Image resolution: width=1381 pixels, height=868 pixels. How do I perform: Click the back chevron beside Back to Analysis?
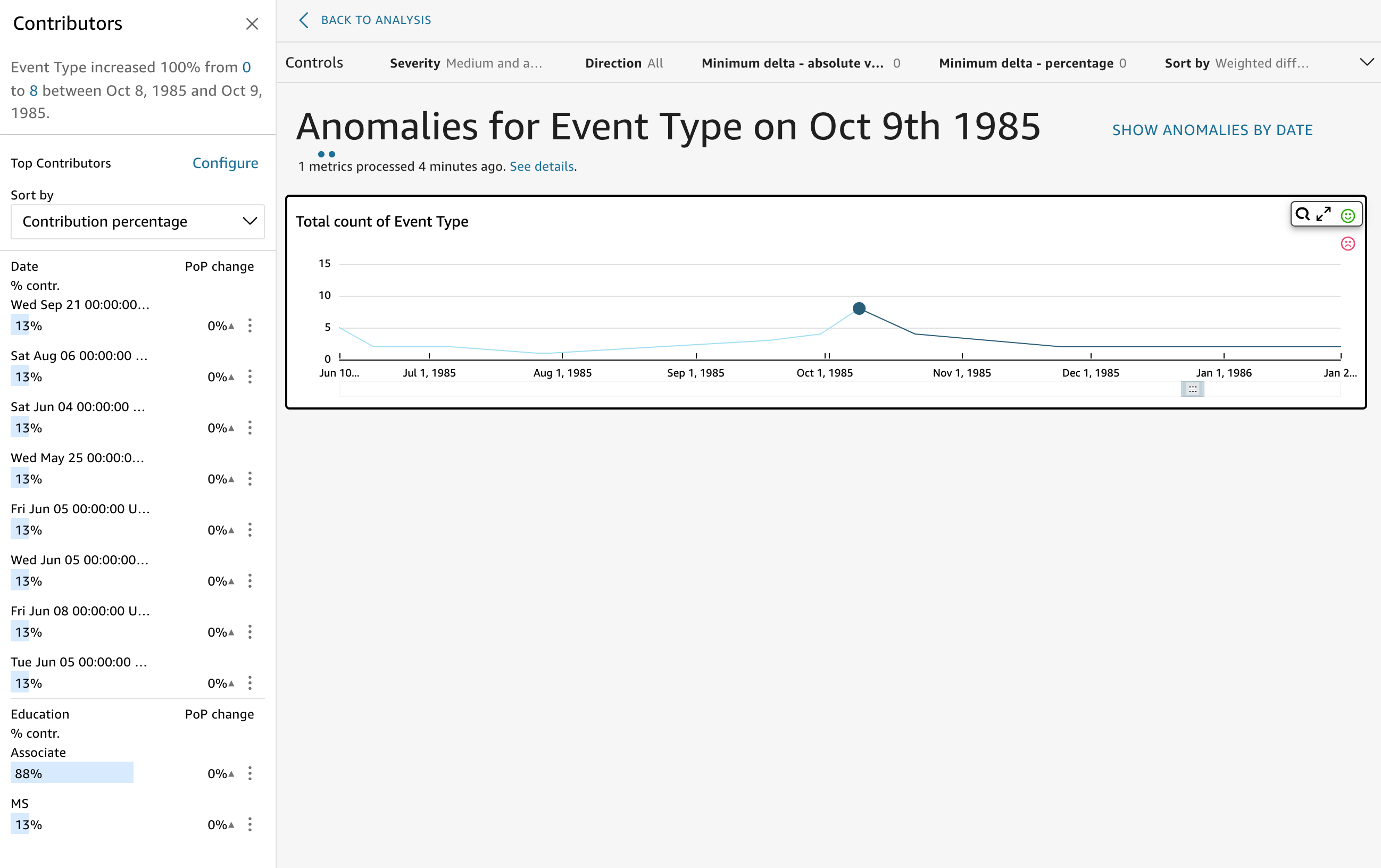pos(303,20)
